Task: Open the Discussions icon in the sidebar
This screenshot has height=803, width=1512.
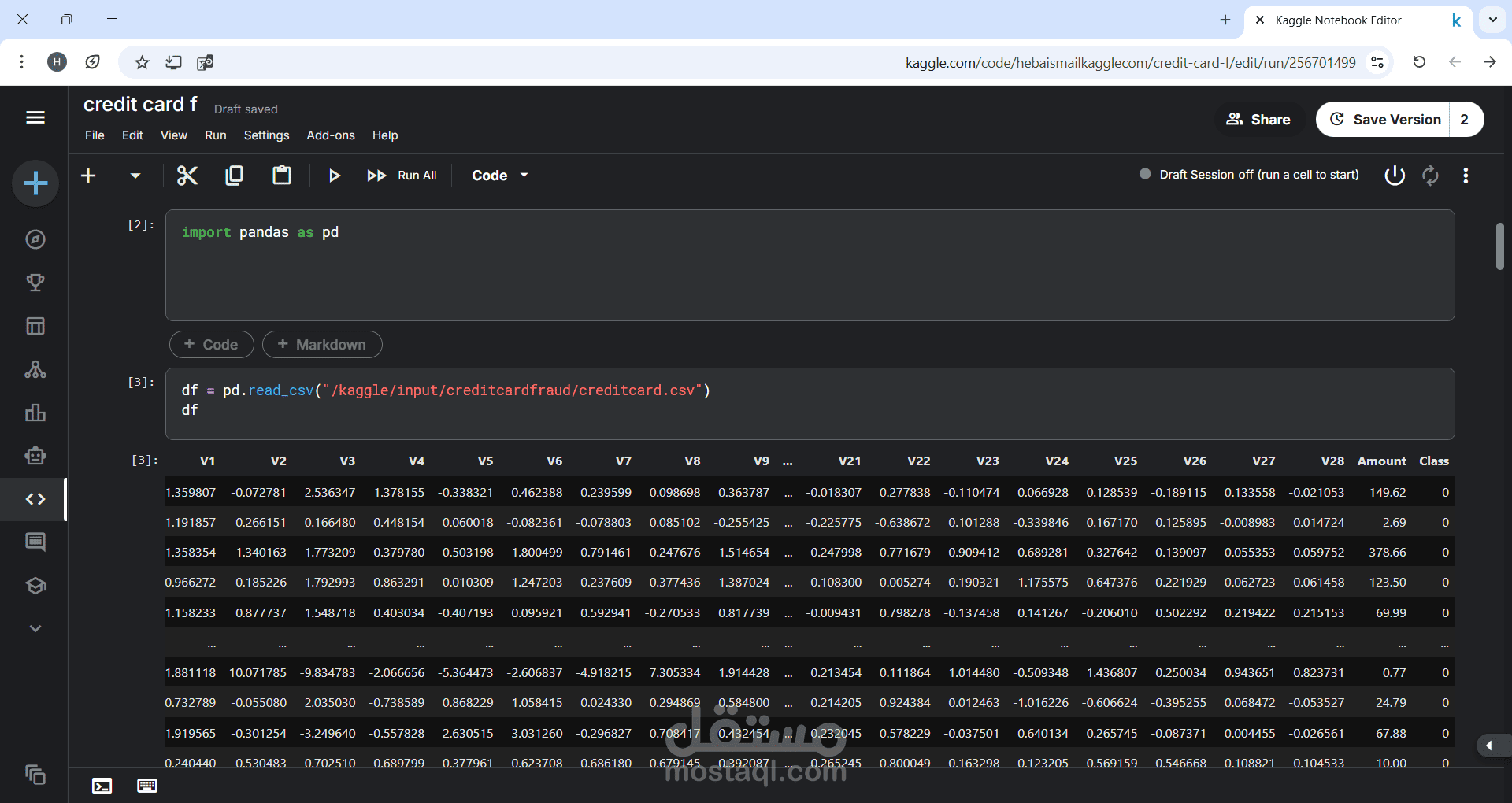Action: [x=35, y=542]
